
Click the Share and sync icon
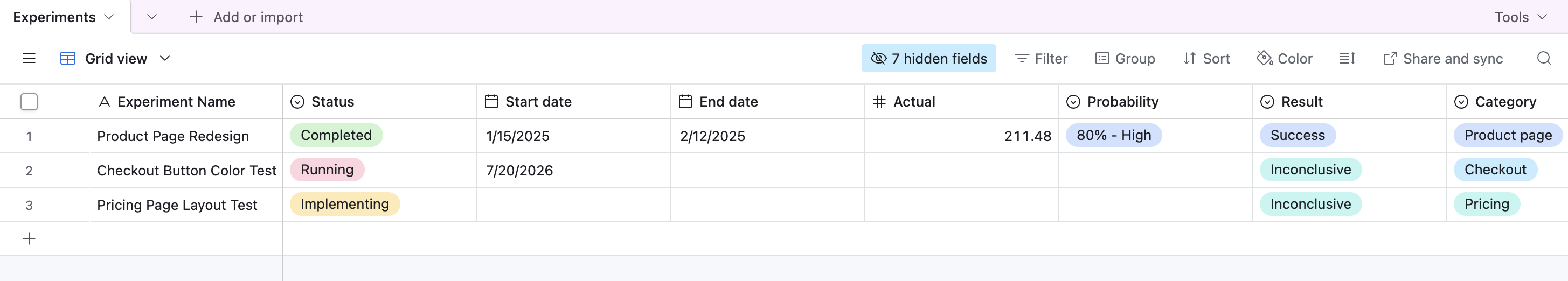coord(1390,58)
